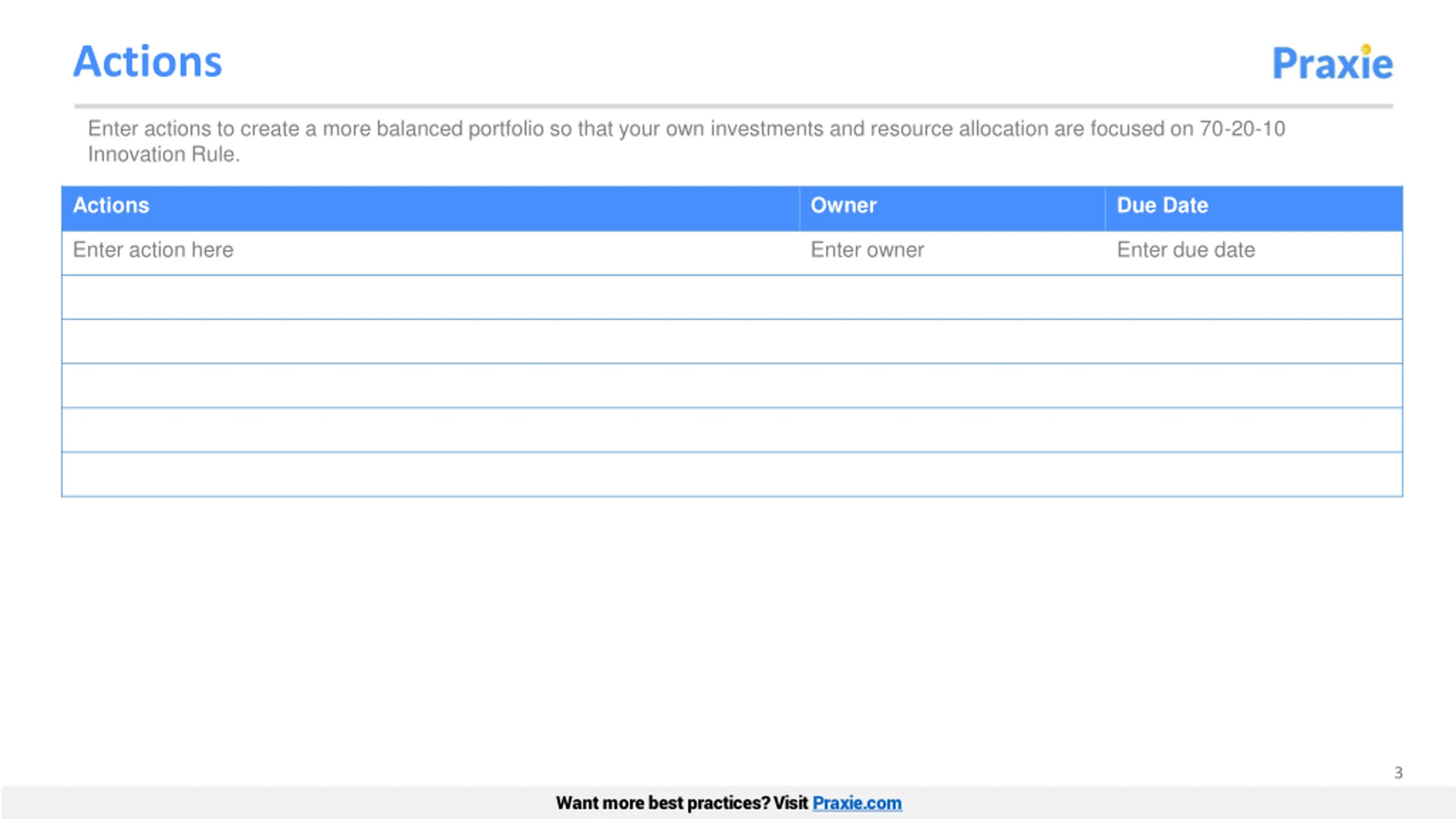Click the last empty row under Actions

pos(430,474)
